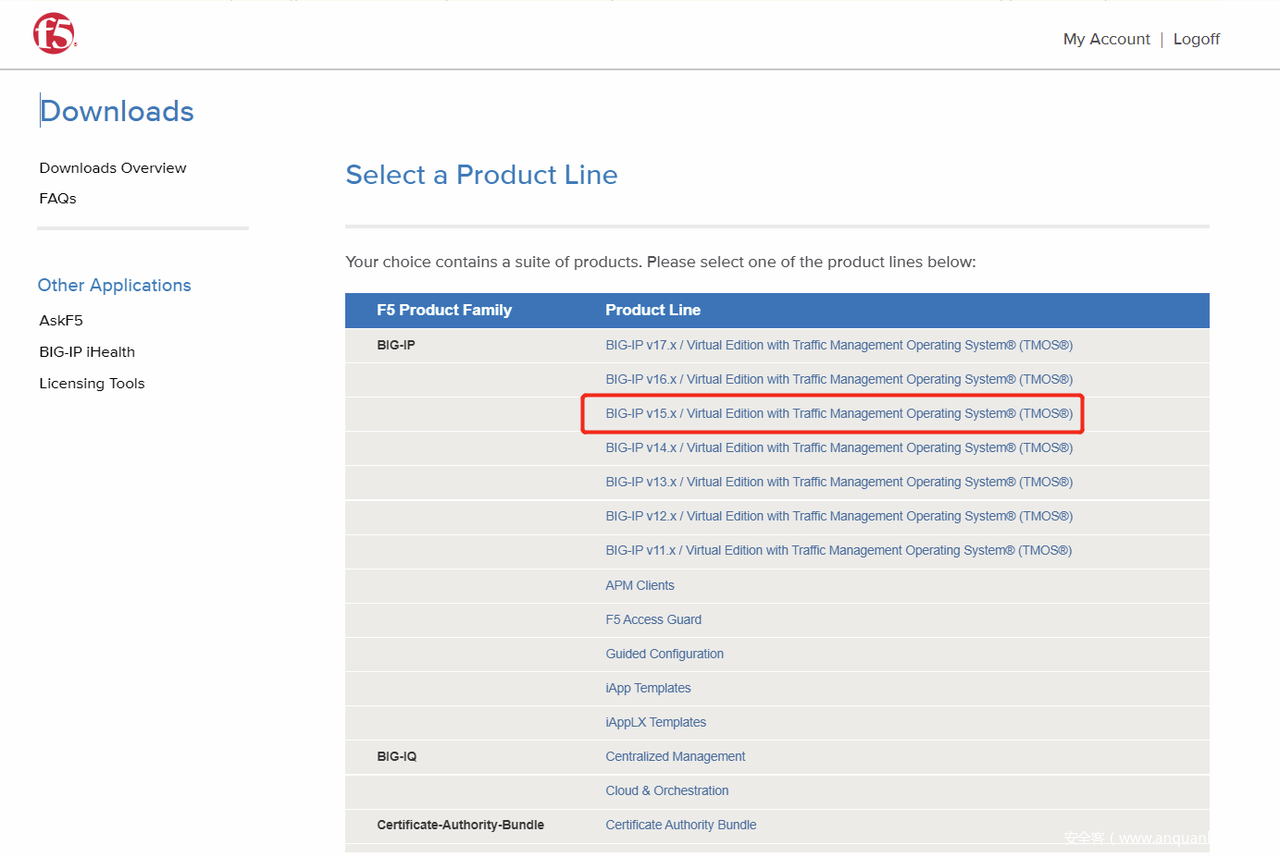The width and height of the screenshot is (1280, 857).
Task: Select BIG-IP v17.x product line
Action: click(838, 345)
